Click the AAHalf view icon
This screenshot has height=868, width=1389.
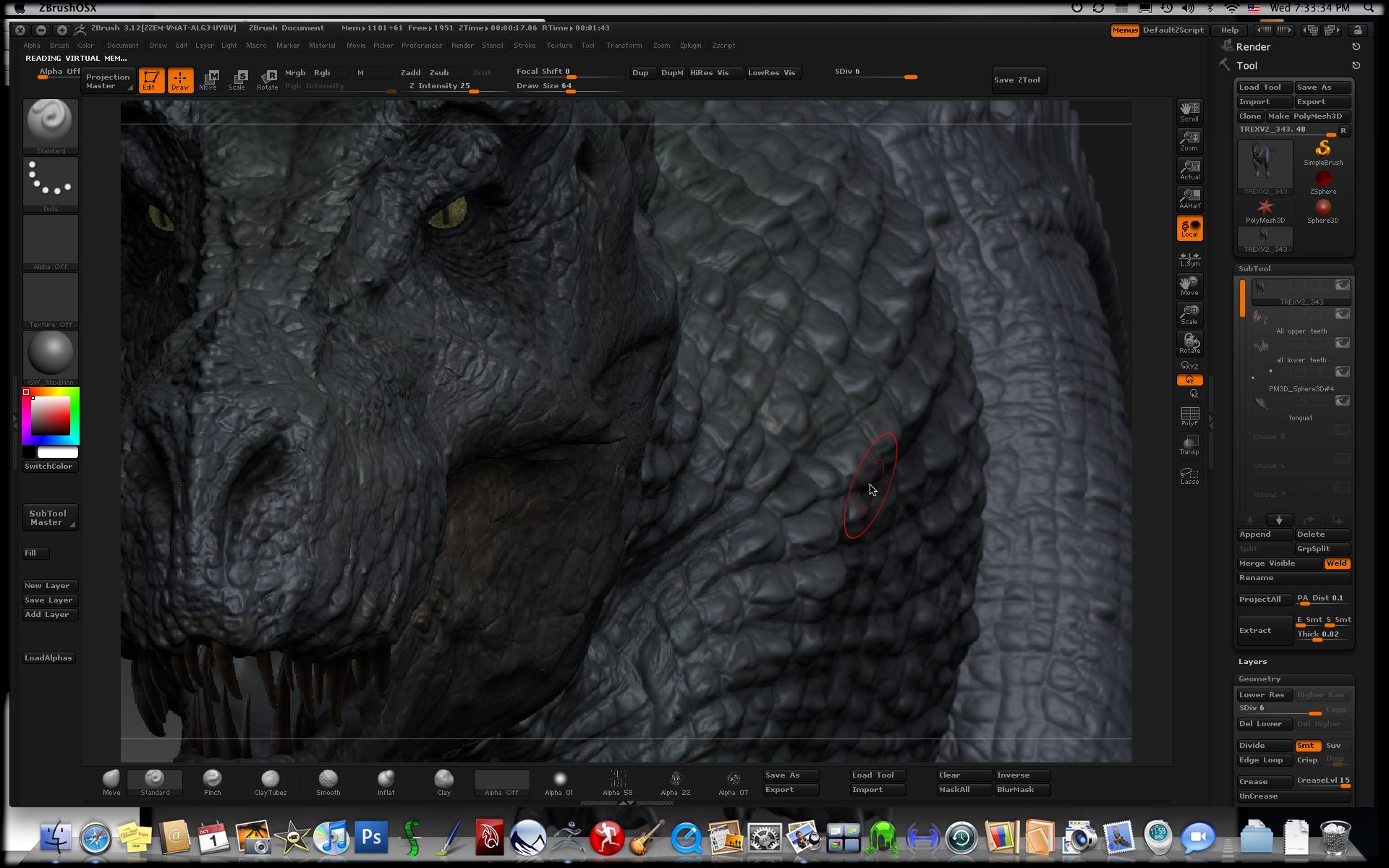[1189, 198]
